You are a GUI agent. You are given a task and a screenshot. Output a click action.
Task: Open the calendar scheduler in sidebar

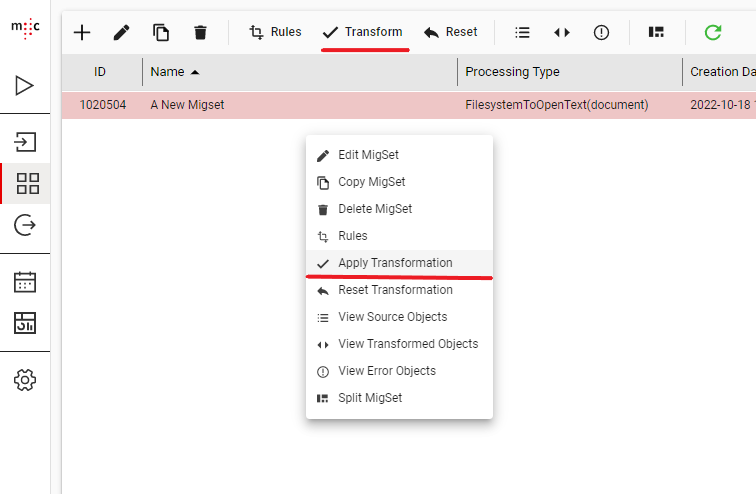(x=26, y=281)
